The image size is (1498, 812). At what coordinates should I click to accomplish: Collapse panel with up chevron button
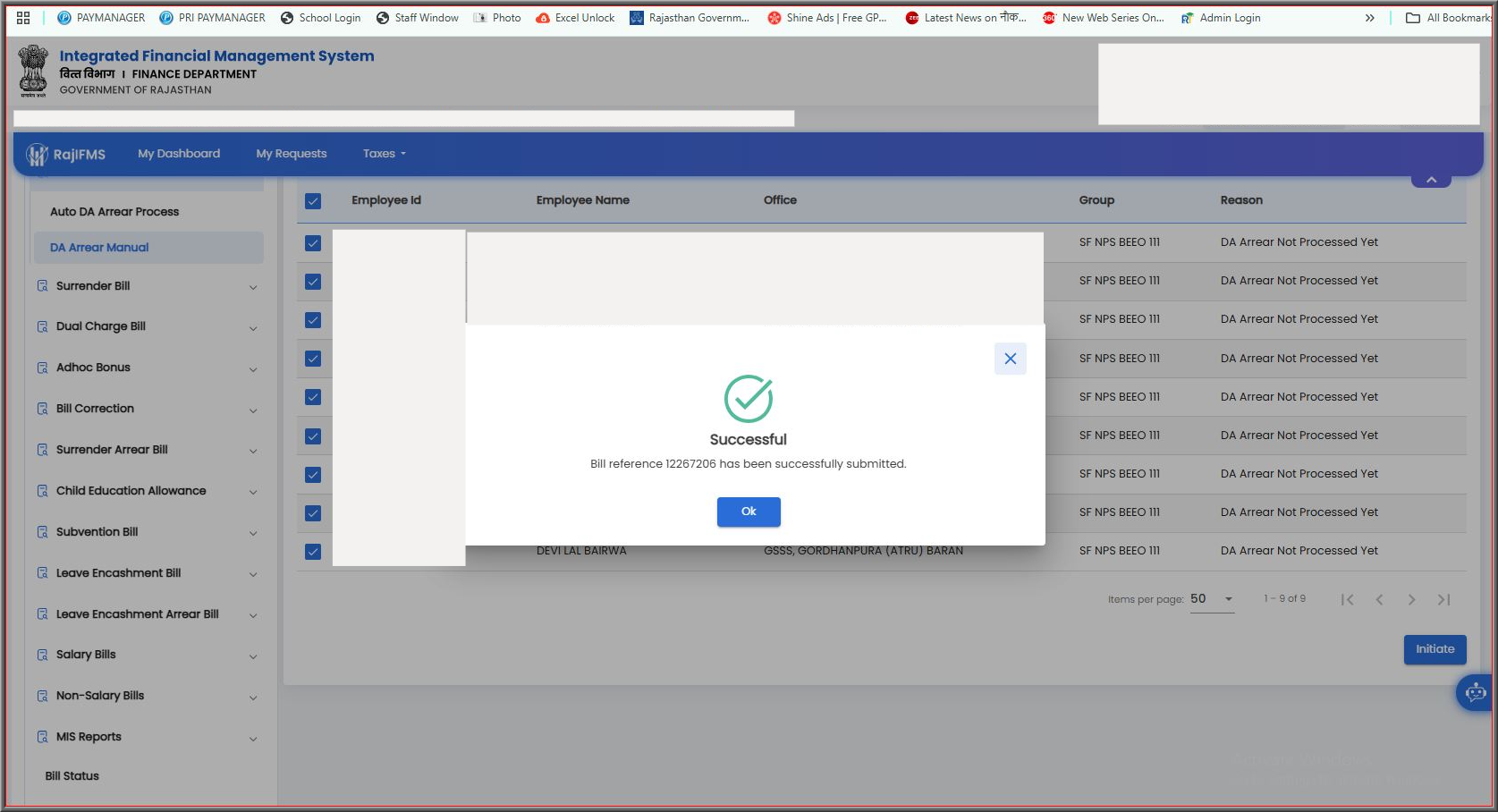[1431, 180]
